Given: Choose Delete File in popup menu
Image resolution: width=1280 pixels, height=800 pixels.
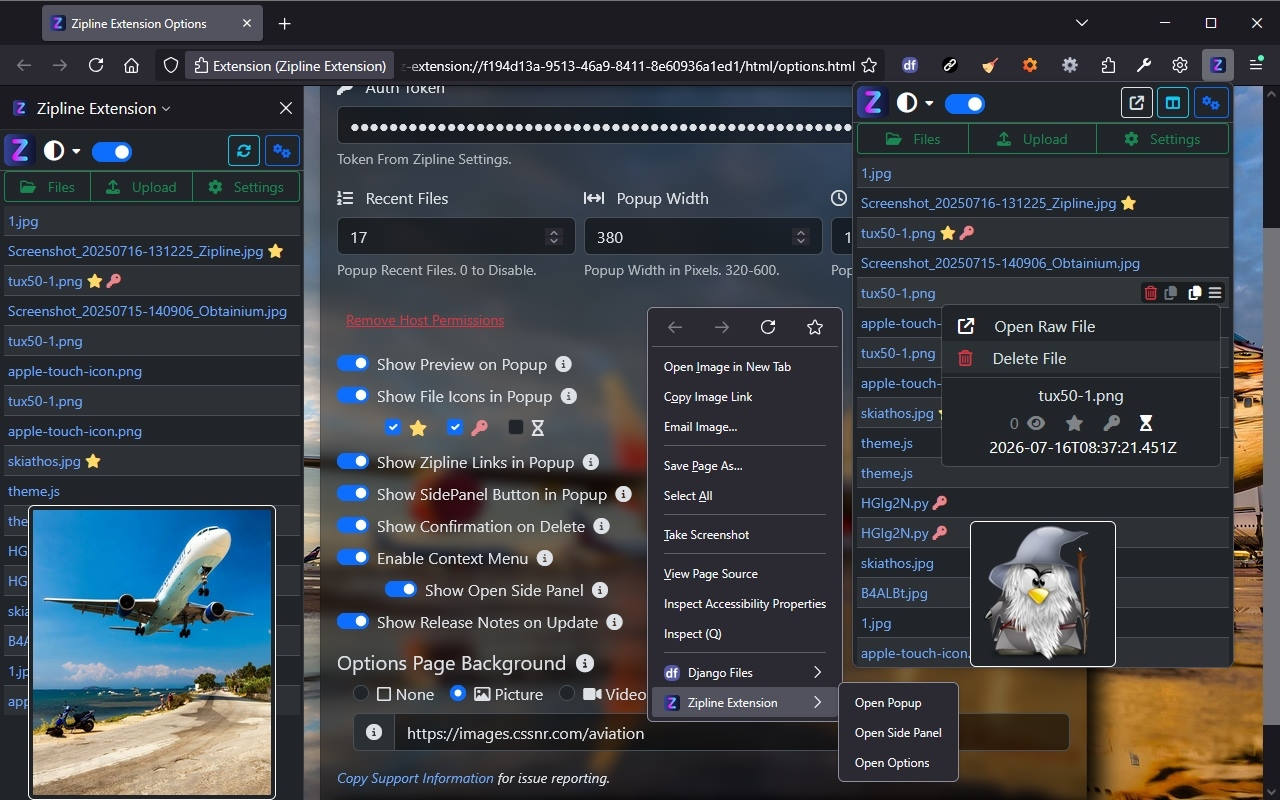Looking at the screenshot, I should [x=1081, y=358].
